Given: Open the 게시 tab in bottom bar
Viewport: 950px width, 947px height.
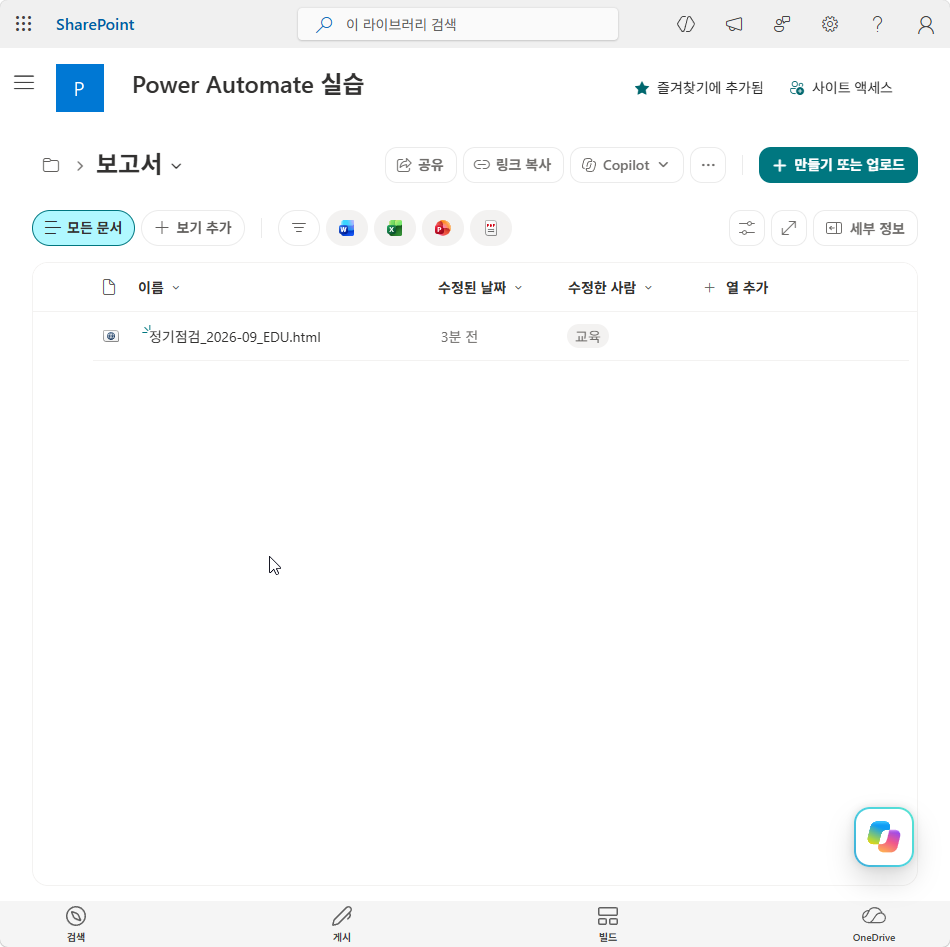Looking at the screenshot, I should pos(342,924).
